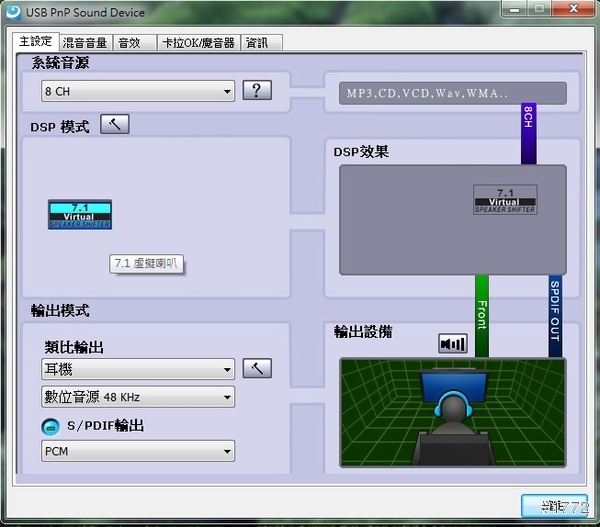Click the blue SPDIF OUT bar
The image size is (600, 527).
click(x=555, y=315)
